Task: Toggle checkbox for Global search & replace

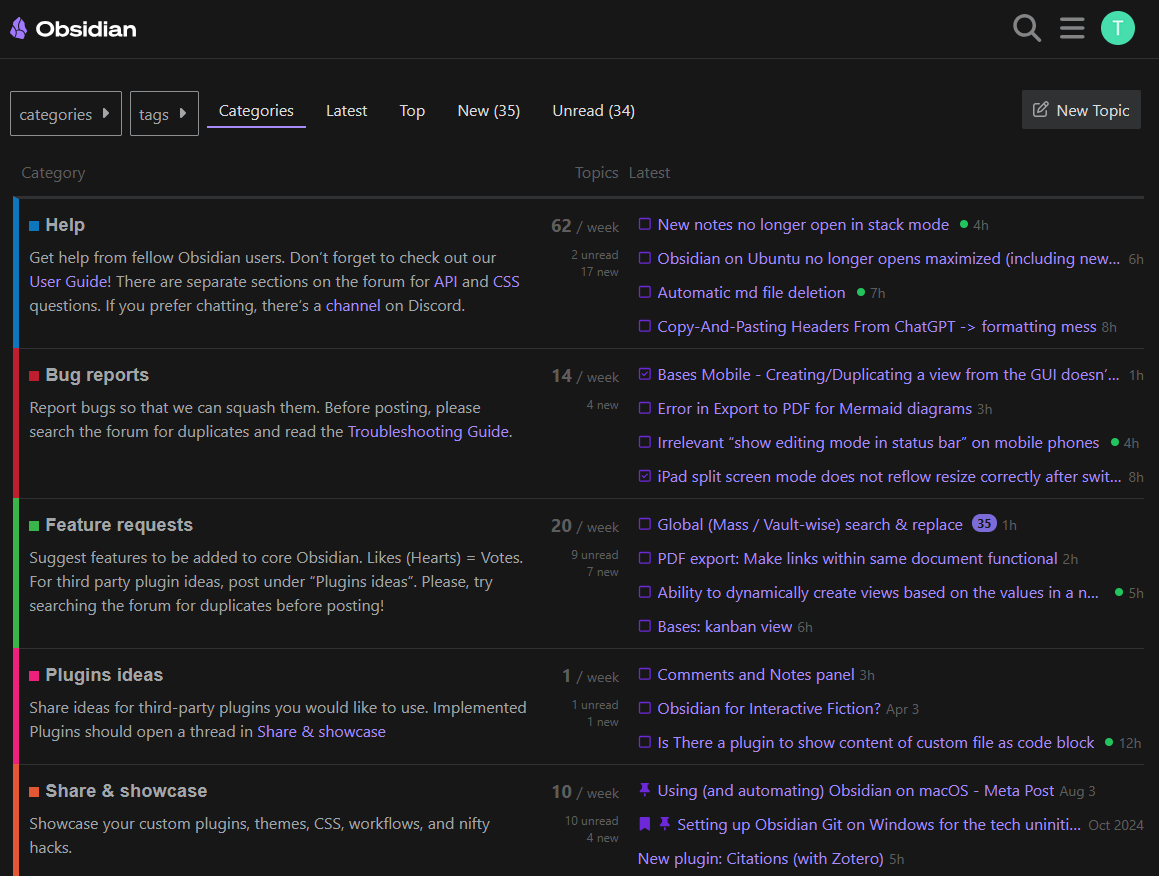Action: [x=645, y=524]
